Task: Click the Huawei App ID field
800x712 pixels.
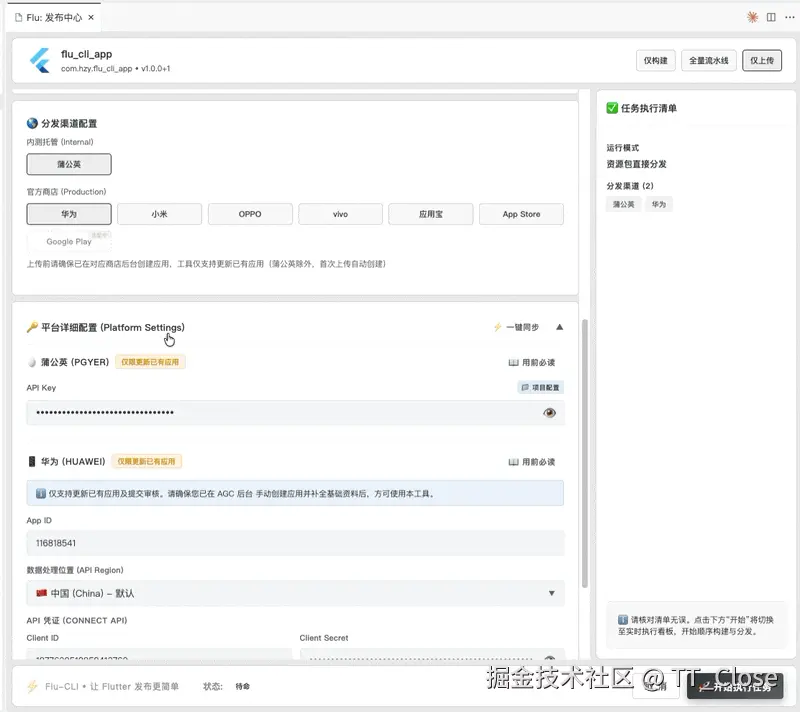Action: tap(295, 543)
